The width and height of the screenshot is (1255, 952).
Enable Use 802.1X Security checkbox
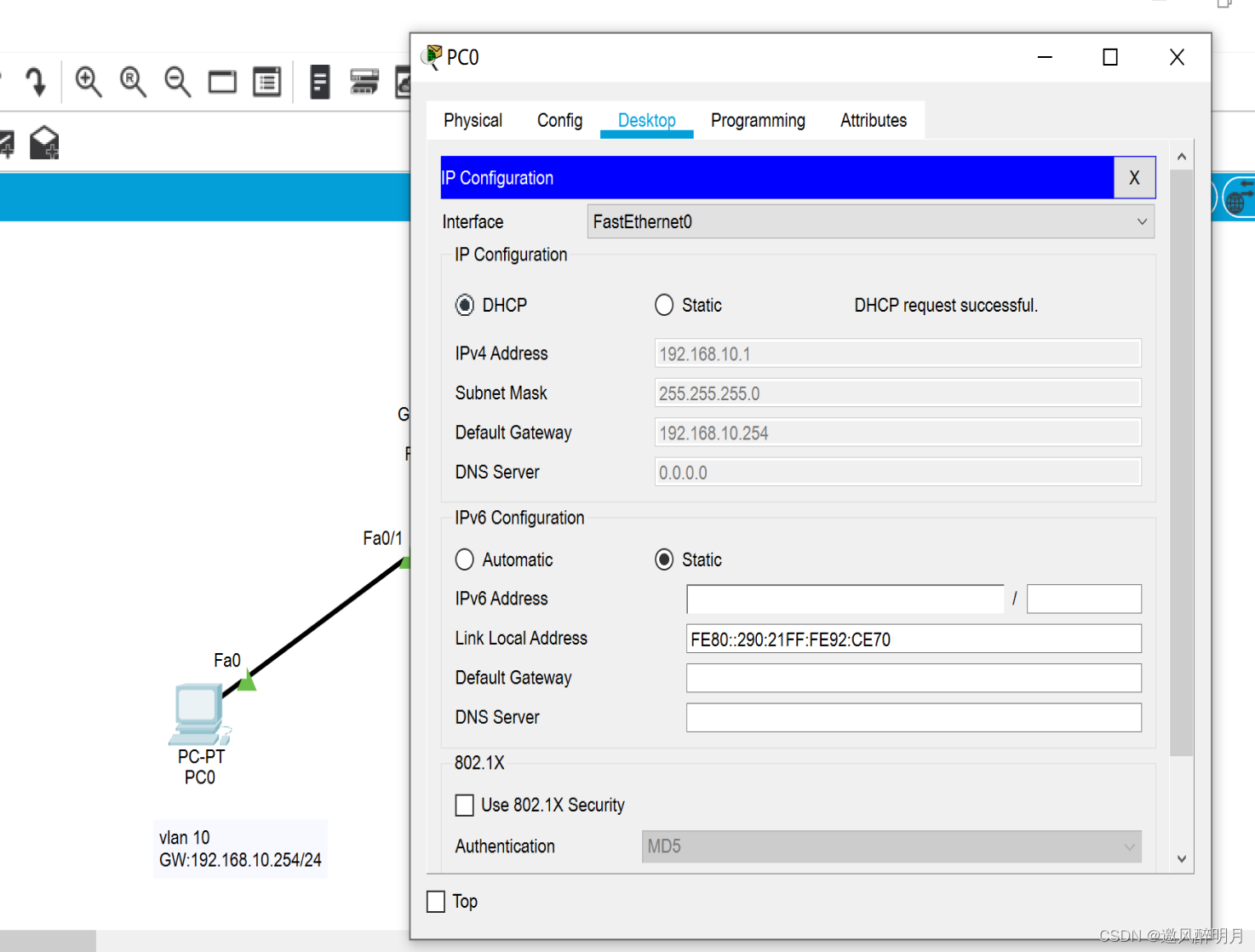coord(465,805)
